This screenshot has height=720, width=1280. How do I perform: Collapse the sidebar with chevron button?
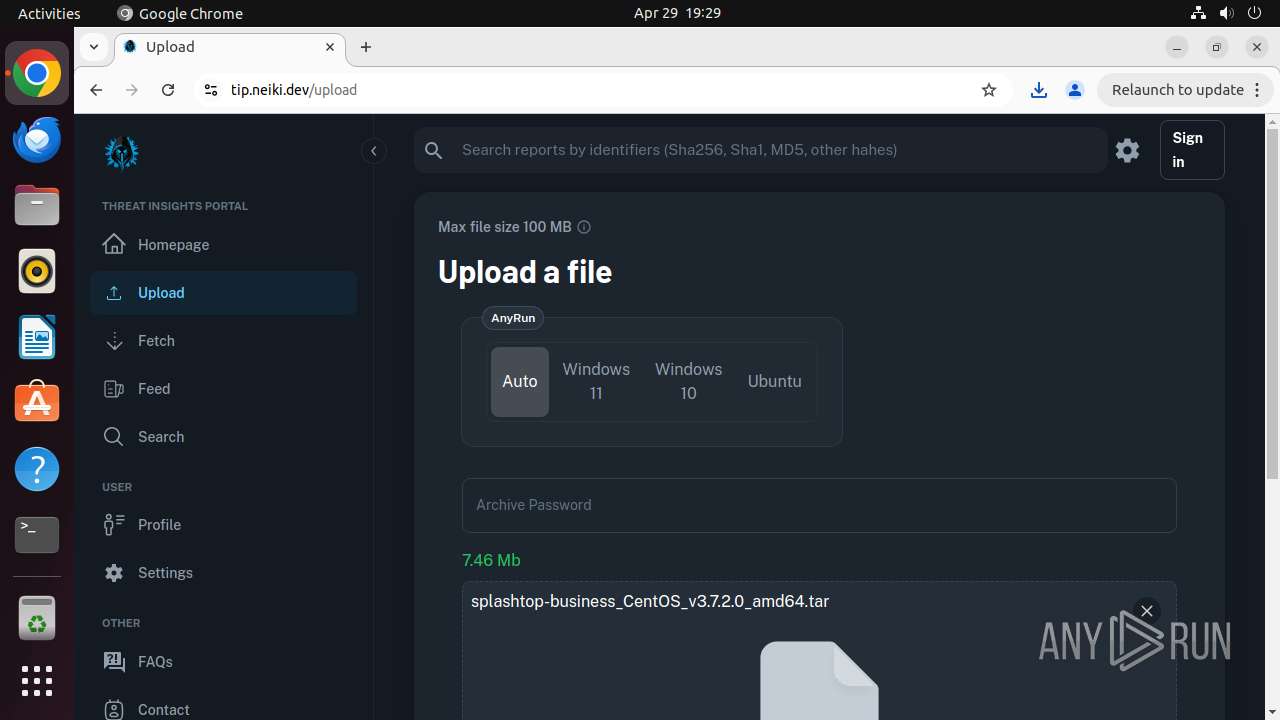click(373, 151)
